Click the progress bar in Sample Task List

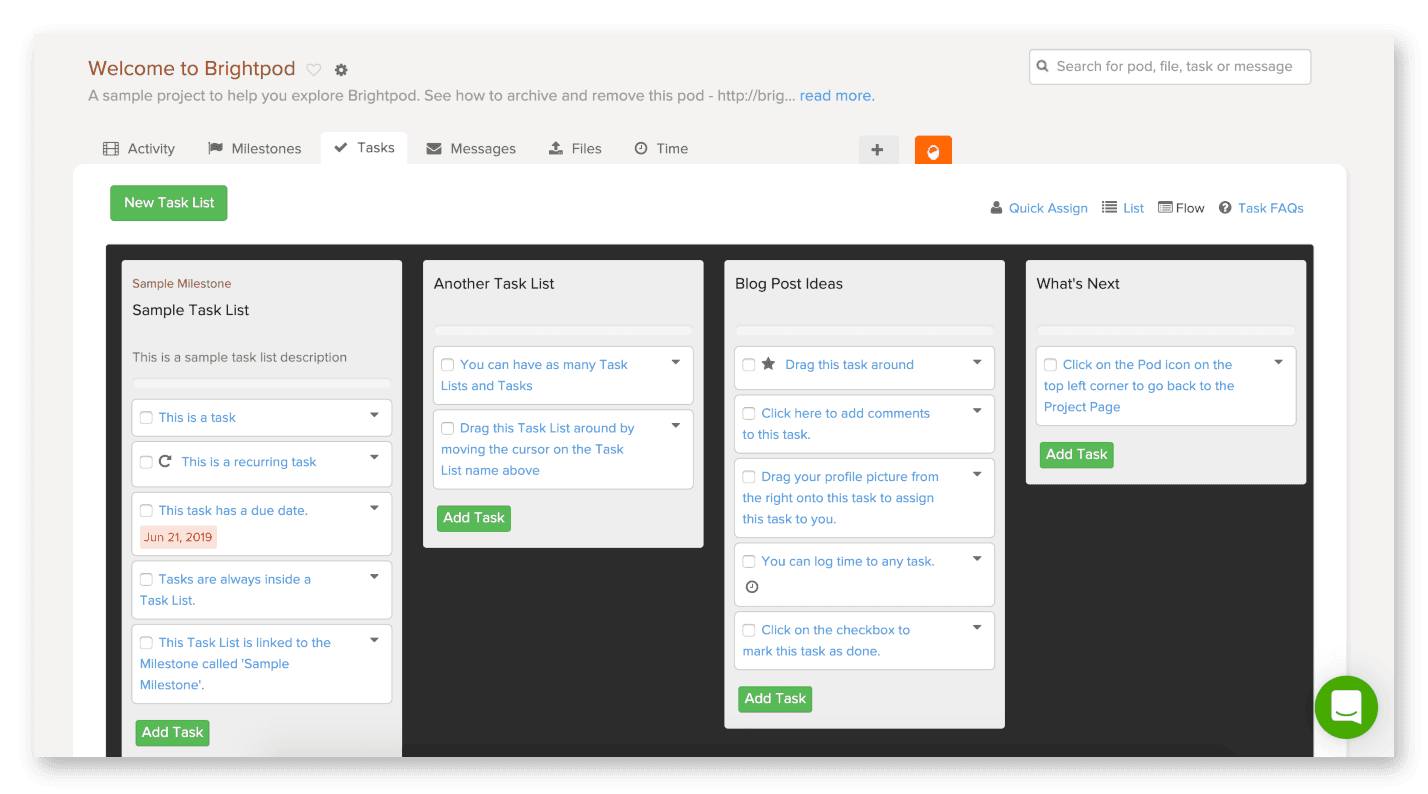pos(262,384)
